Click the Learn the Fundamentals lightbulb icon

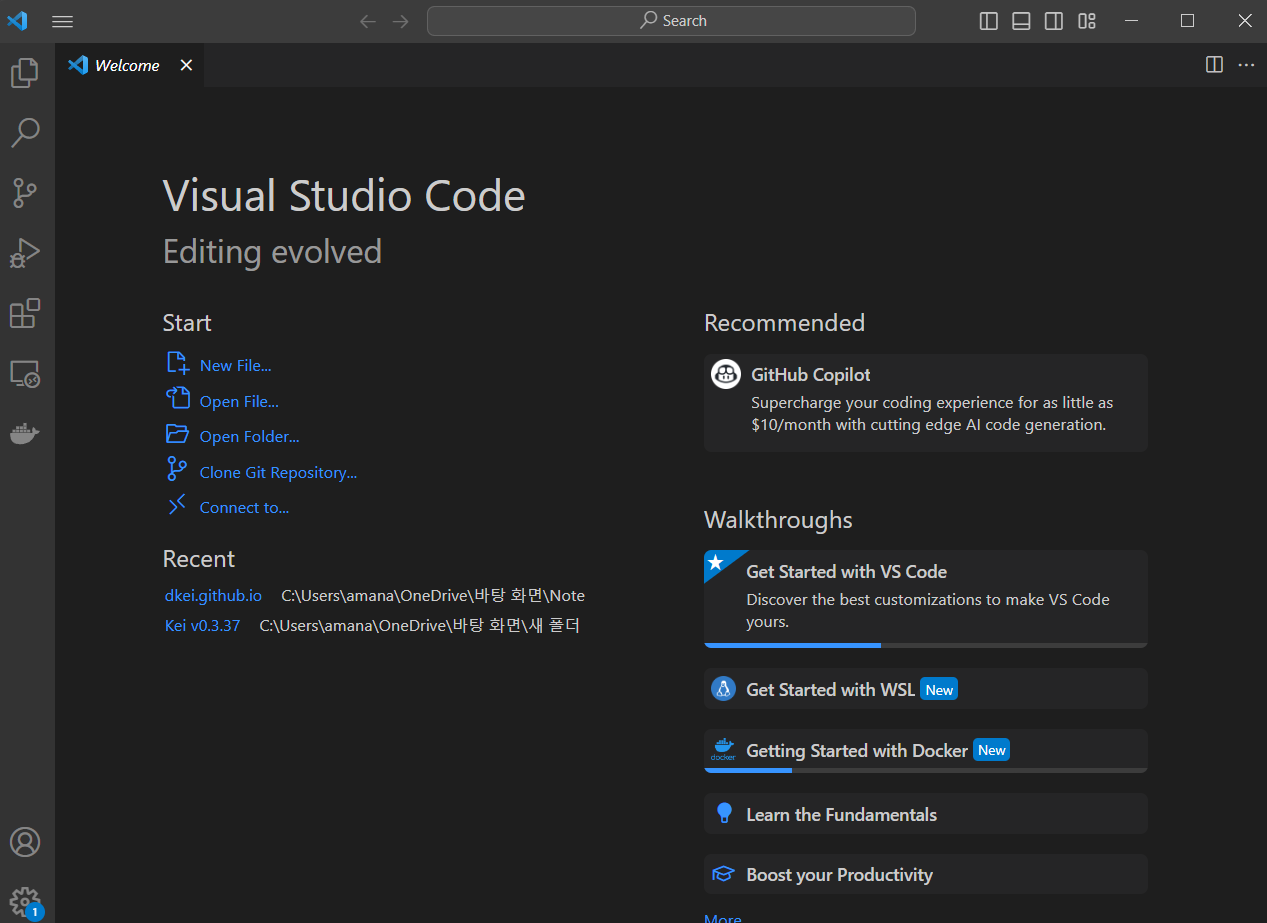724,814
